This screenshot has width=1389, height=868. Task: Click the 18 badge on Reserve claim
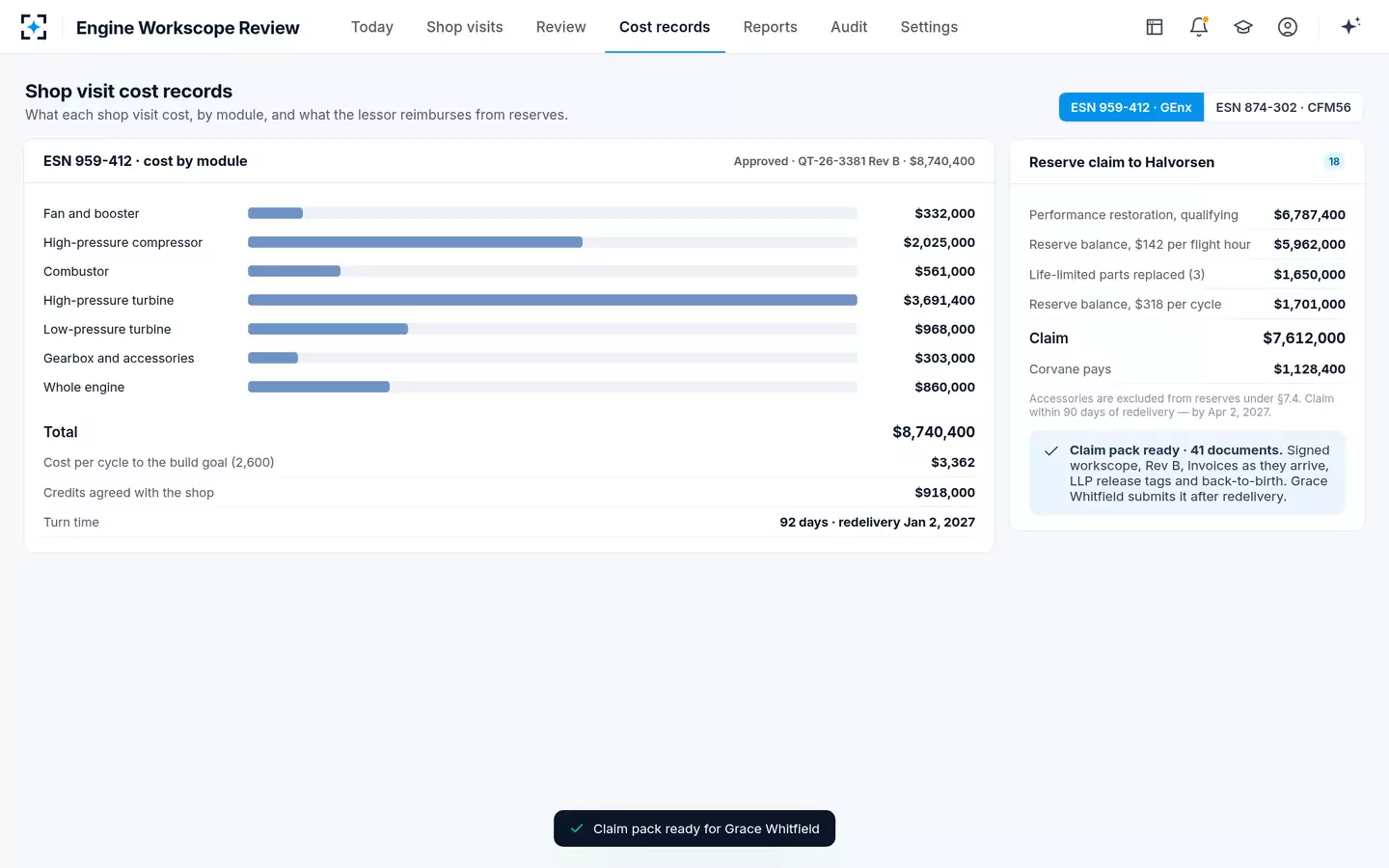pos(1334,162)
